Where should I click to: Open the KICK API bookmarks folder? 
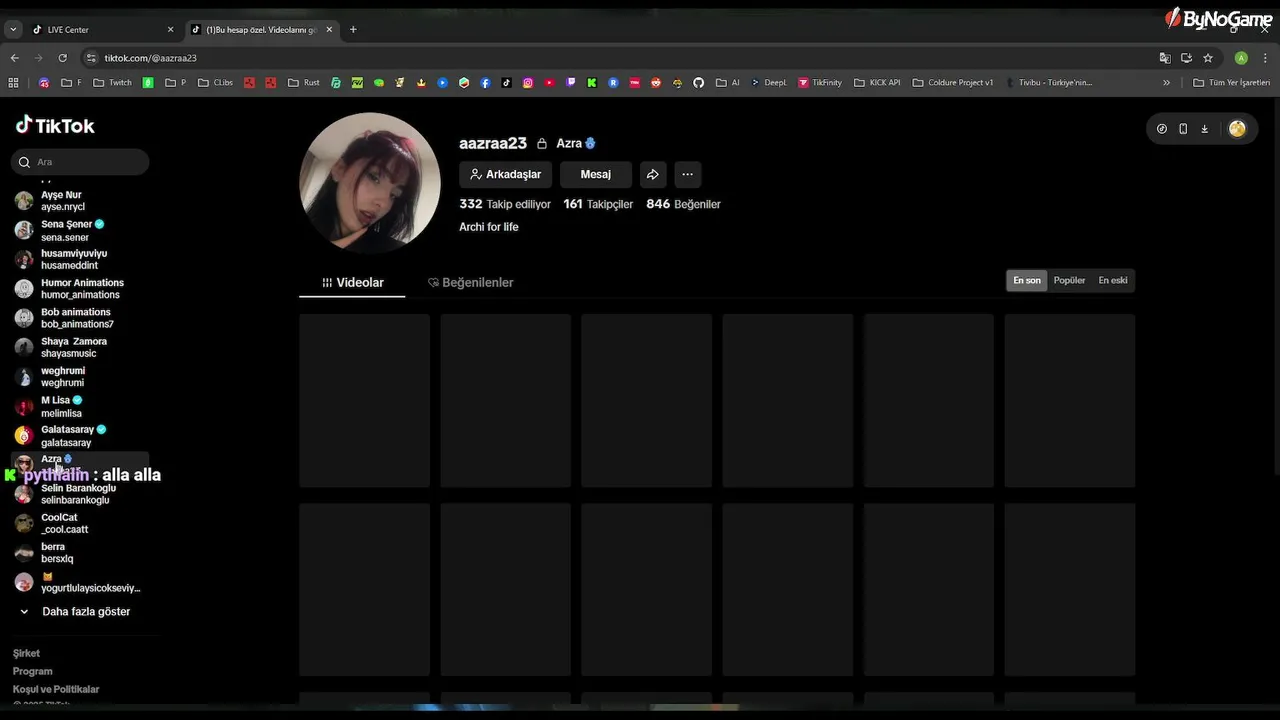(x=877, y=83)
